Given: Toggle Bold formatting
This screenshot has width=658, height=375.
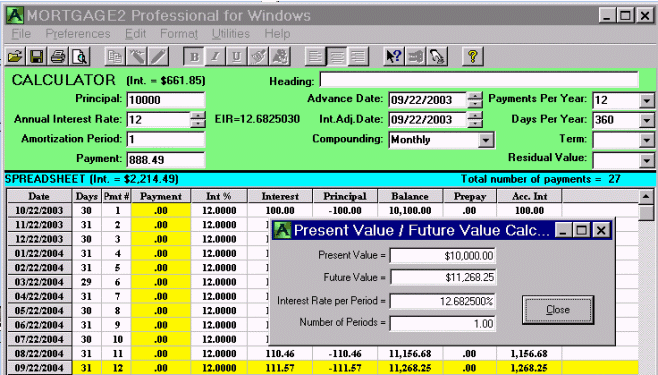Looking at the screenshot, I should (194, 56).
